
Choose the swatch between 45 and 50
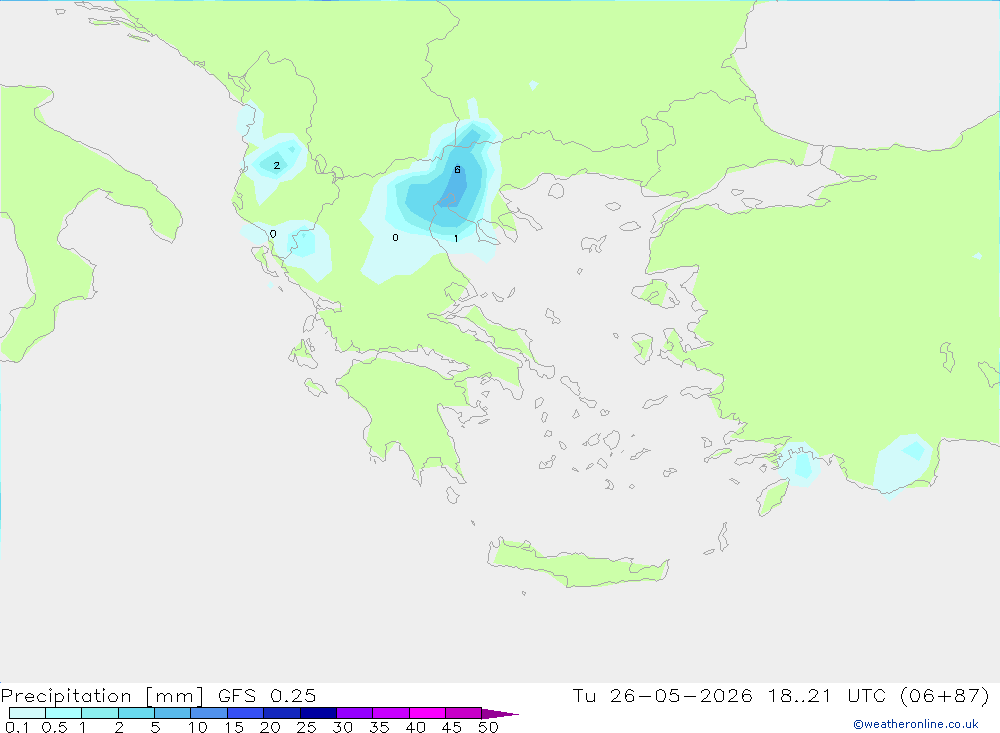(464, 713)
